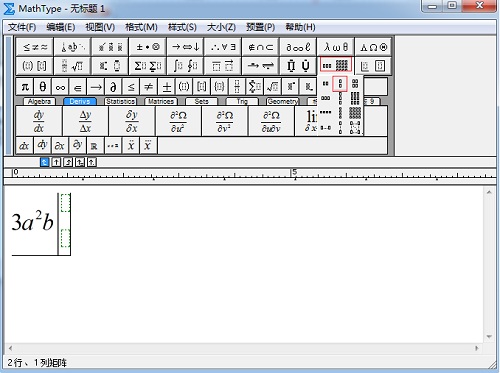The width and height of the screenshot is (500, 373).
Task: Open the 样式(S) menu
Action: point(182,27)
